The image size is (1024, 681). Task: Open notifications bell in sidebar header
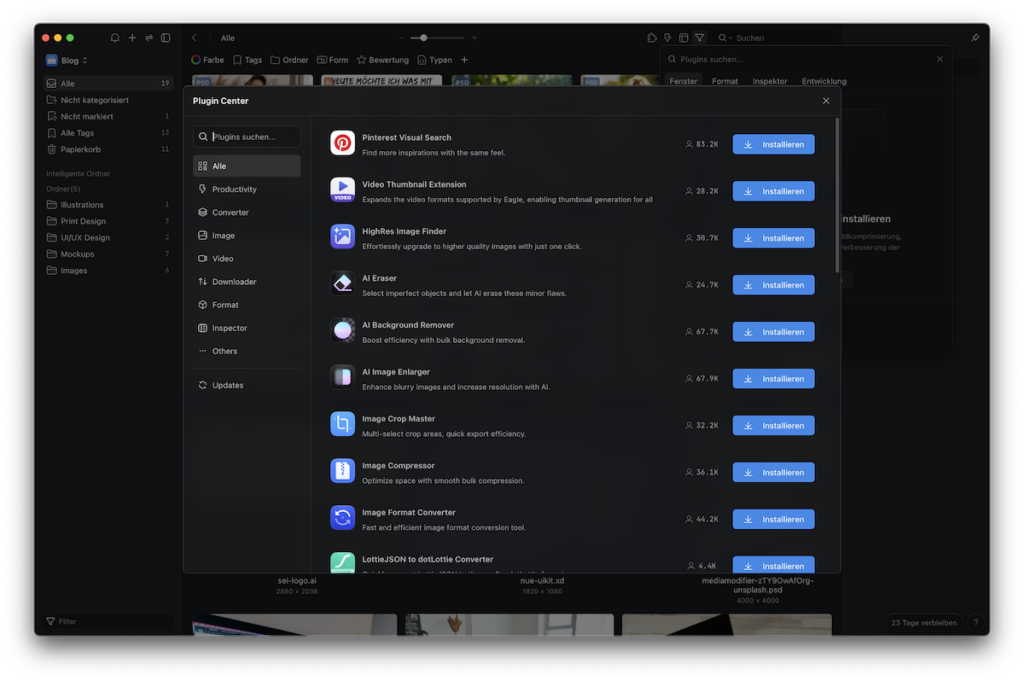115,38
